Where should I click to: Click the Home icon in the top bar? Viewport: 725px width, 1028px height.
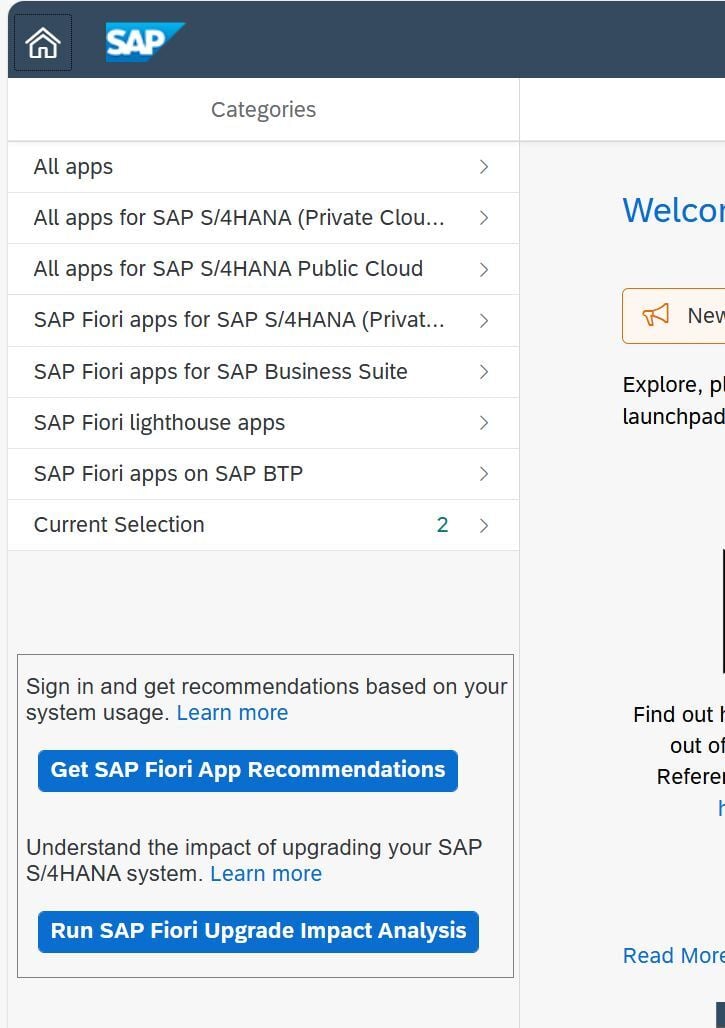[42, 42]
